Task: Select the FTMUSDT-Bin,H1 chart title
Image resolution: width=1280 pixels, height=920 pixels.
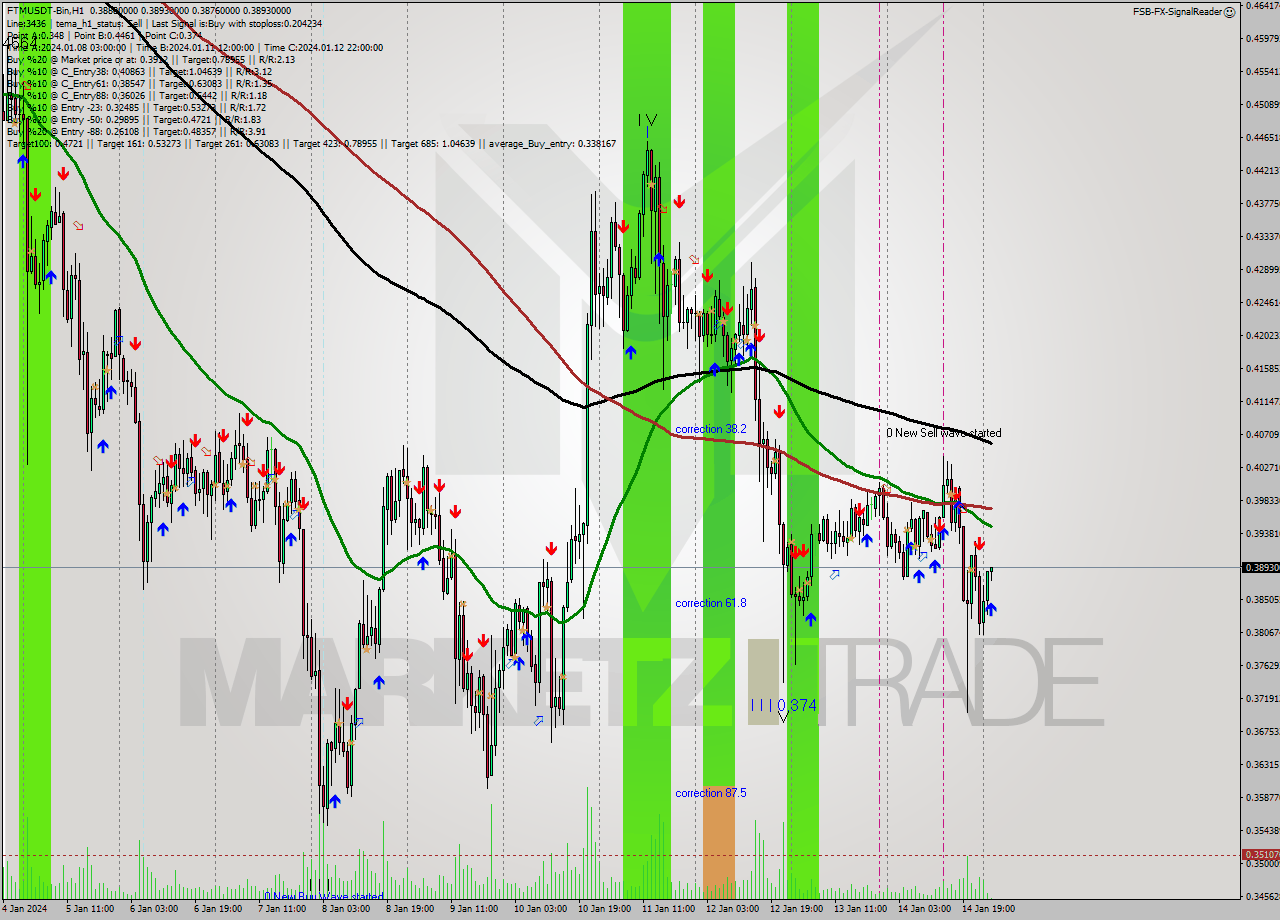Action: [x=45, y=10]
